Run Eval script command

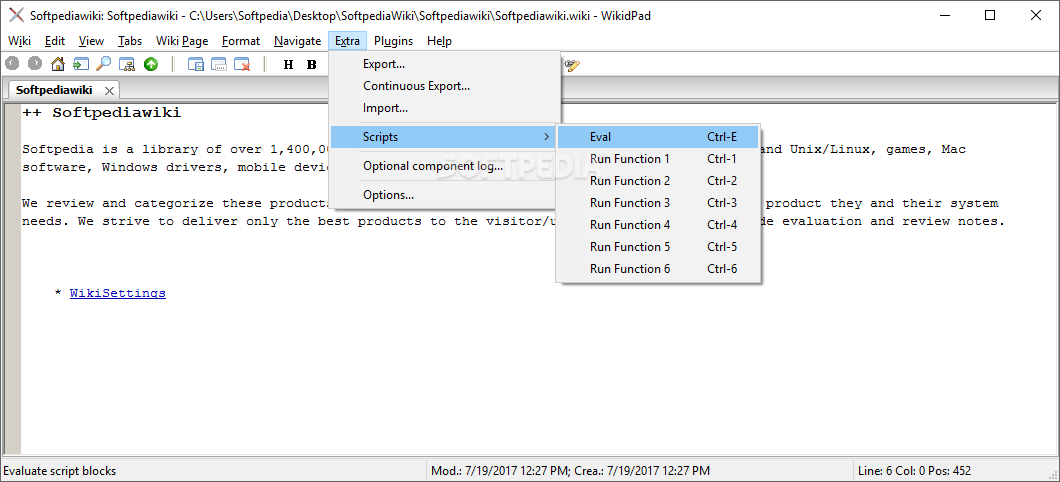pyautogui.click(x=658, y=137)
